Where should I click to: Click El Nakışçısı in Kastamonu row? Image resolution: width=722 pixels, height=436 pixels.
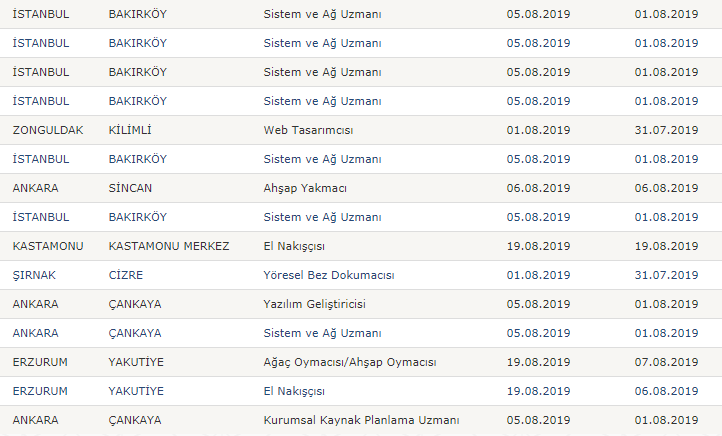pyautogui.click(x=294, y=246)
